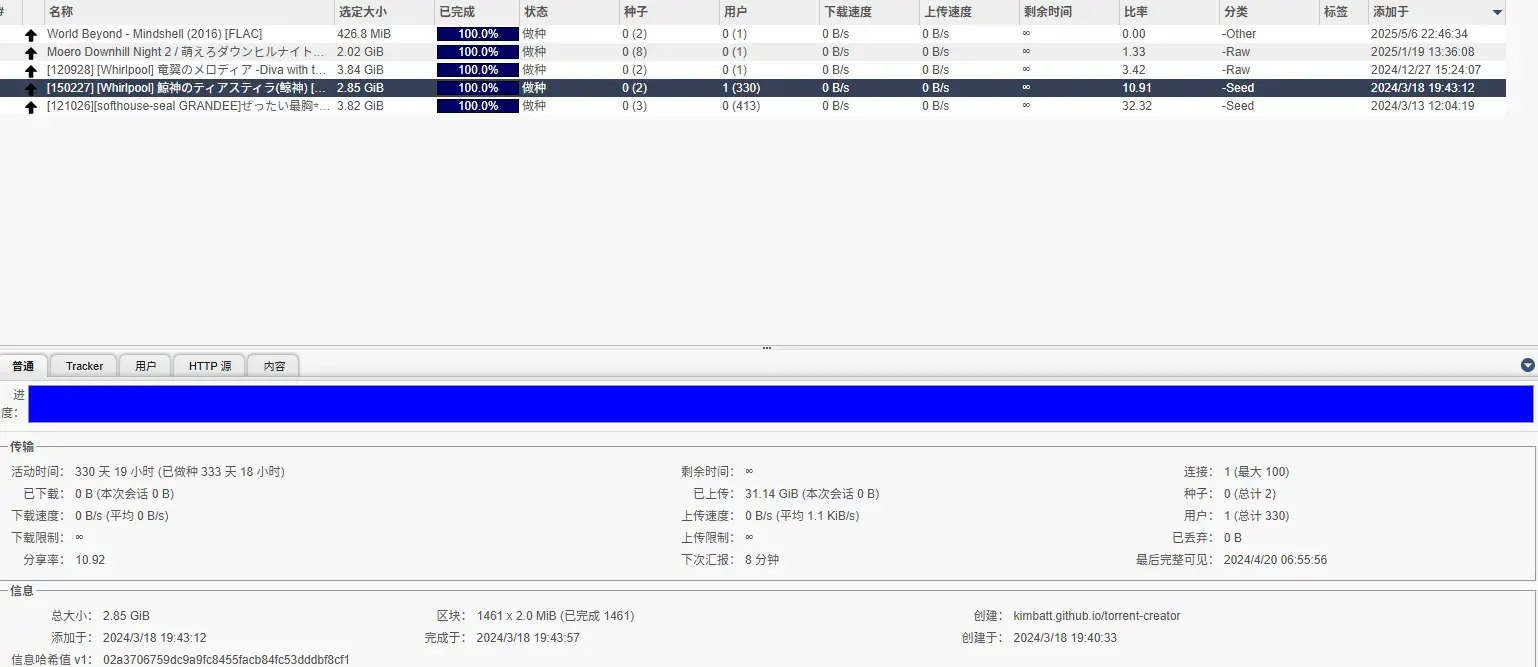Collapse the details panel with blue round arrow

coord(1527,365)
